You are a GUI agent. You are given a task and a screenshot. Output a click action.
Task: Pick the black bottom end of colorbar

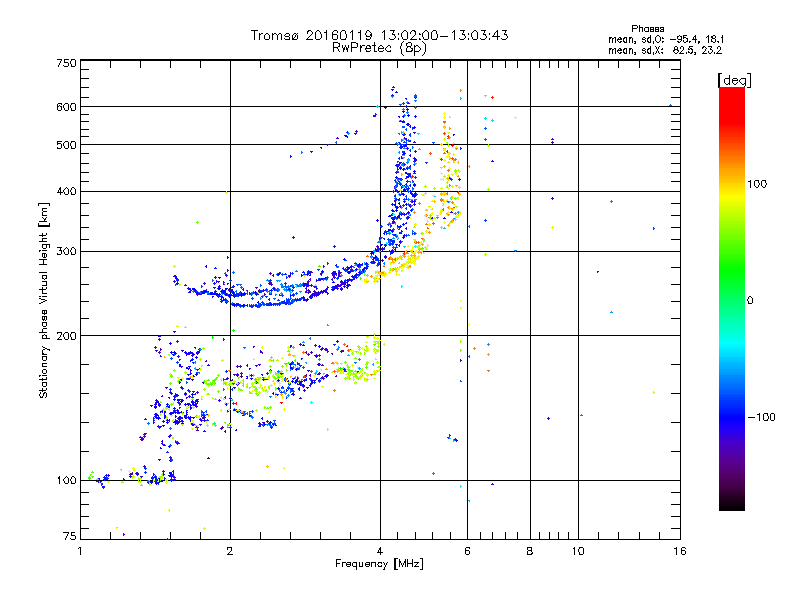731,505
